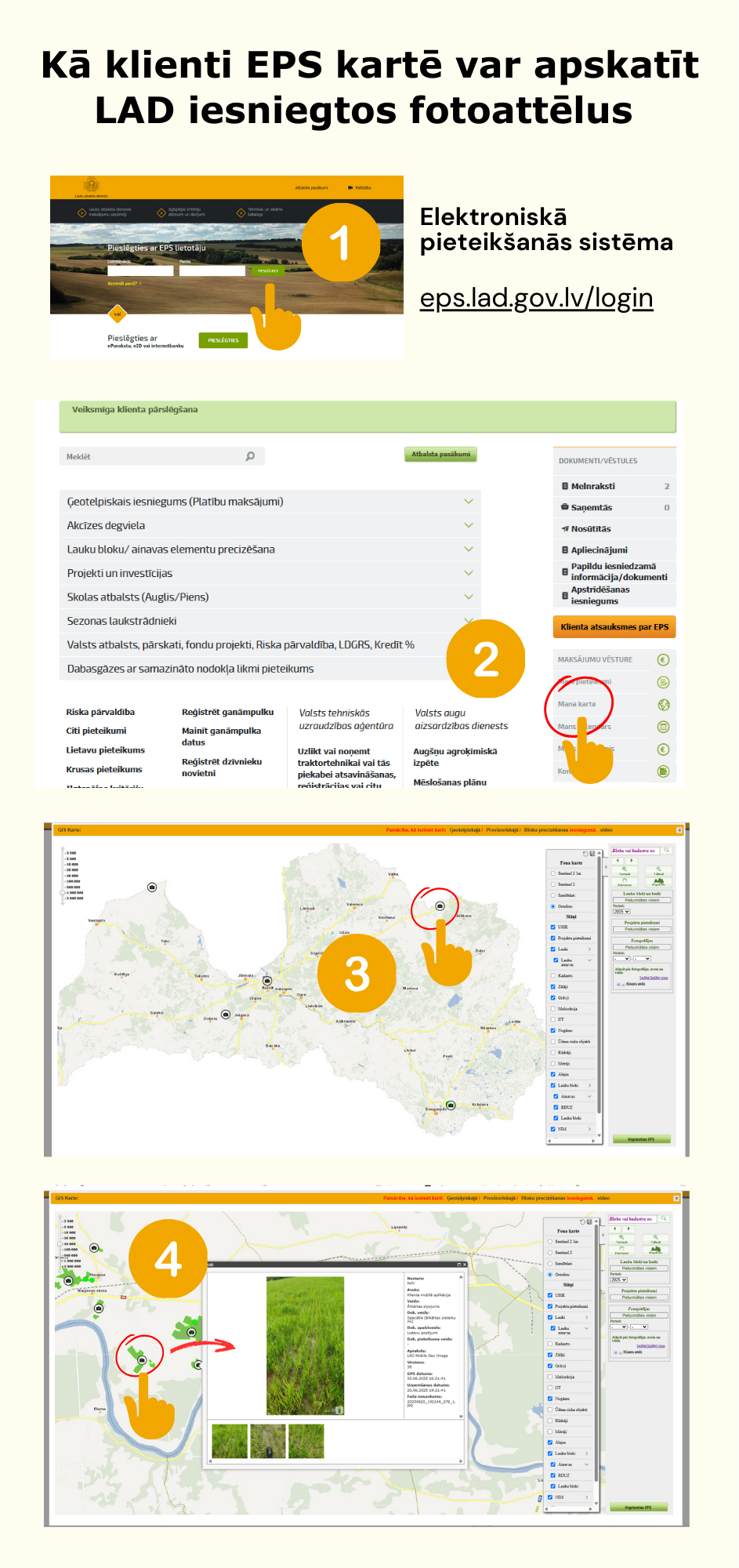Click the circled camera marker in the step 4 map
739x1568 pixels.
[x=142, y=1360]
